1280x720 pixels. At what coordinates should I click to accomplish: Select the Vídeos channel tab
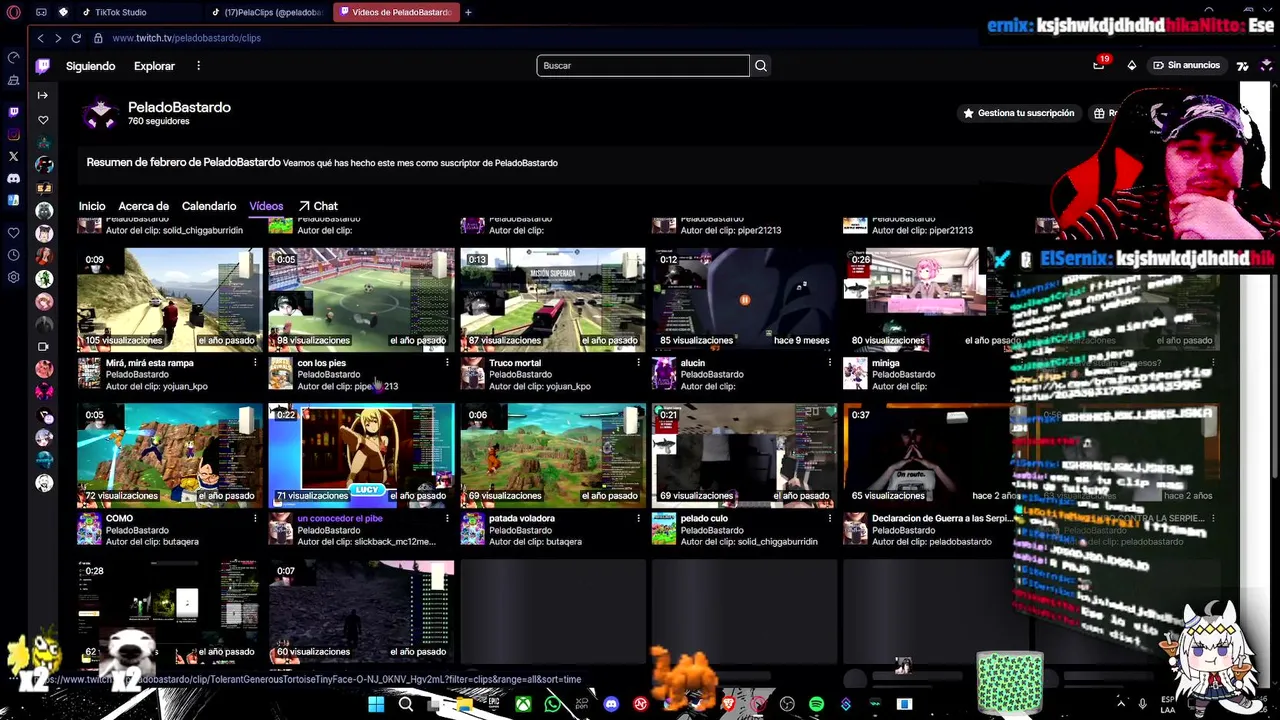point(266,206)
